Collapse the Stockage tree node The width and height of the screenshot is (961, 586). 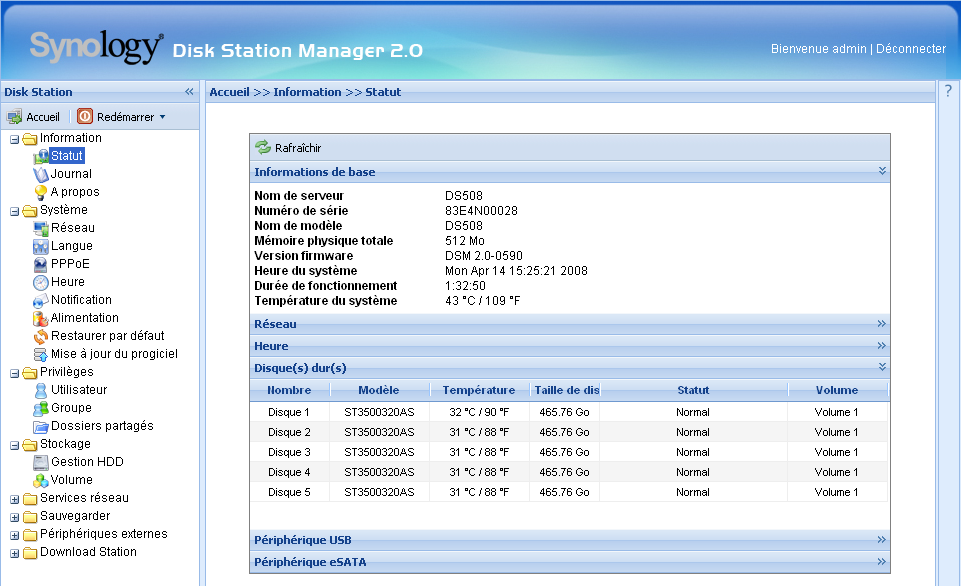click(14, 446)
